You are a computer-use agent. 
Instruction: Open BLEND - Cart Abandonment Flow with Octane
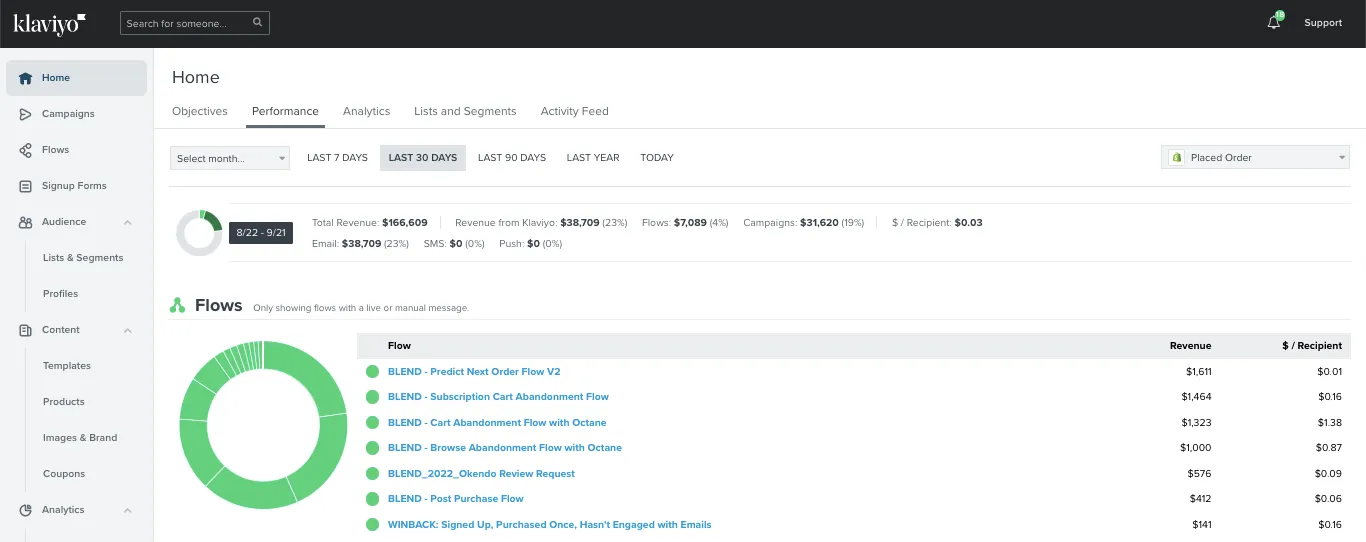click(x=497, y=423)
